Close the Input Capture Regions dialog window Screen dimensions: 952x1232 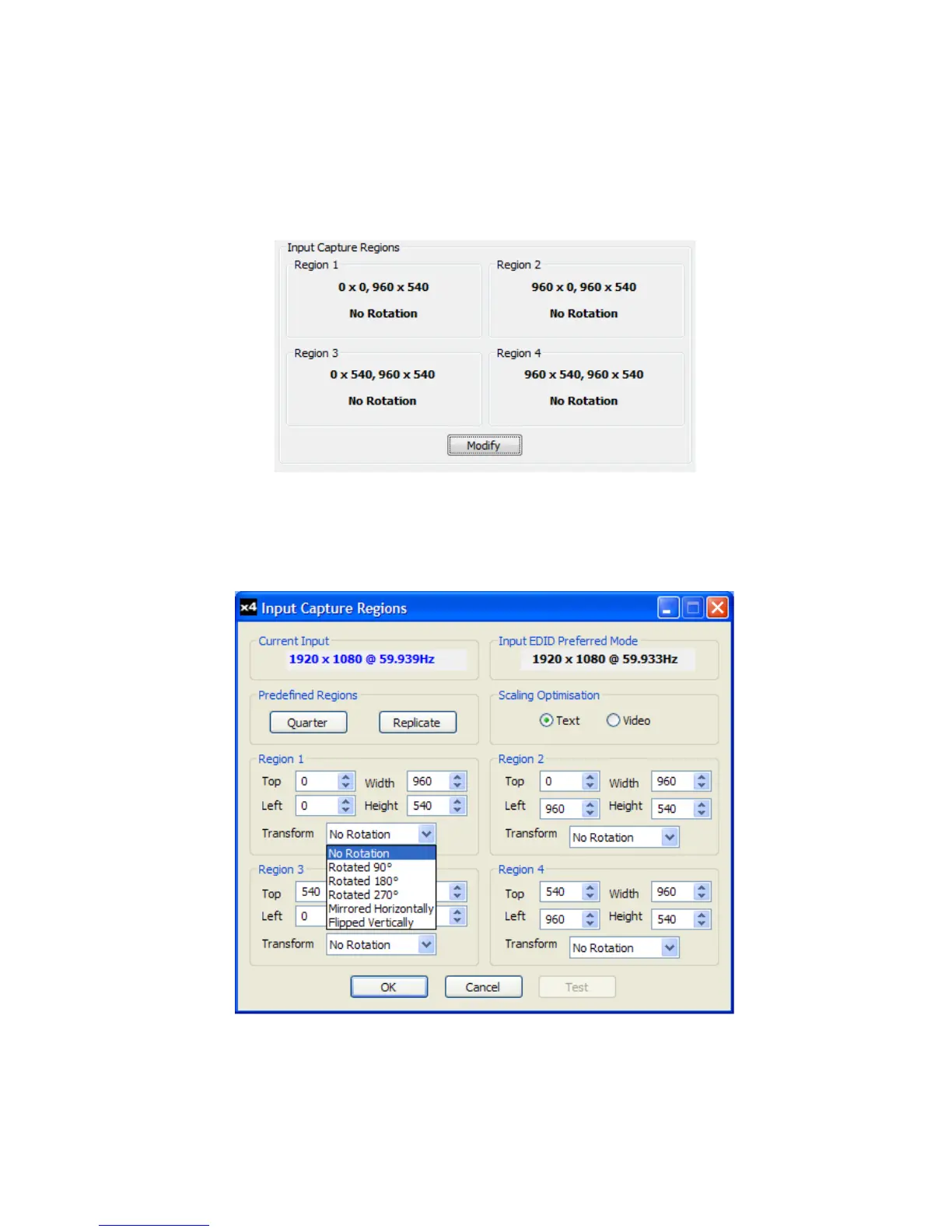click(717, 607)
